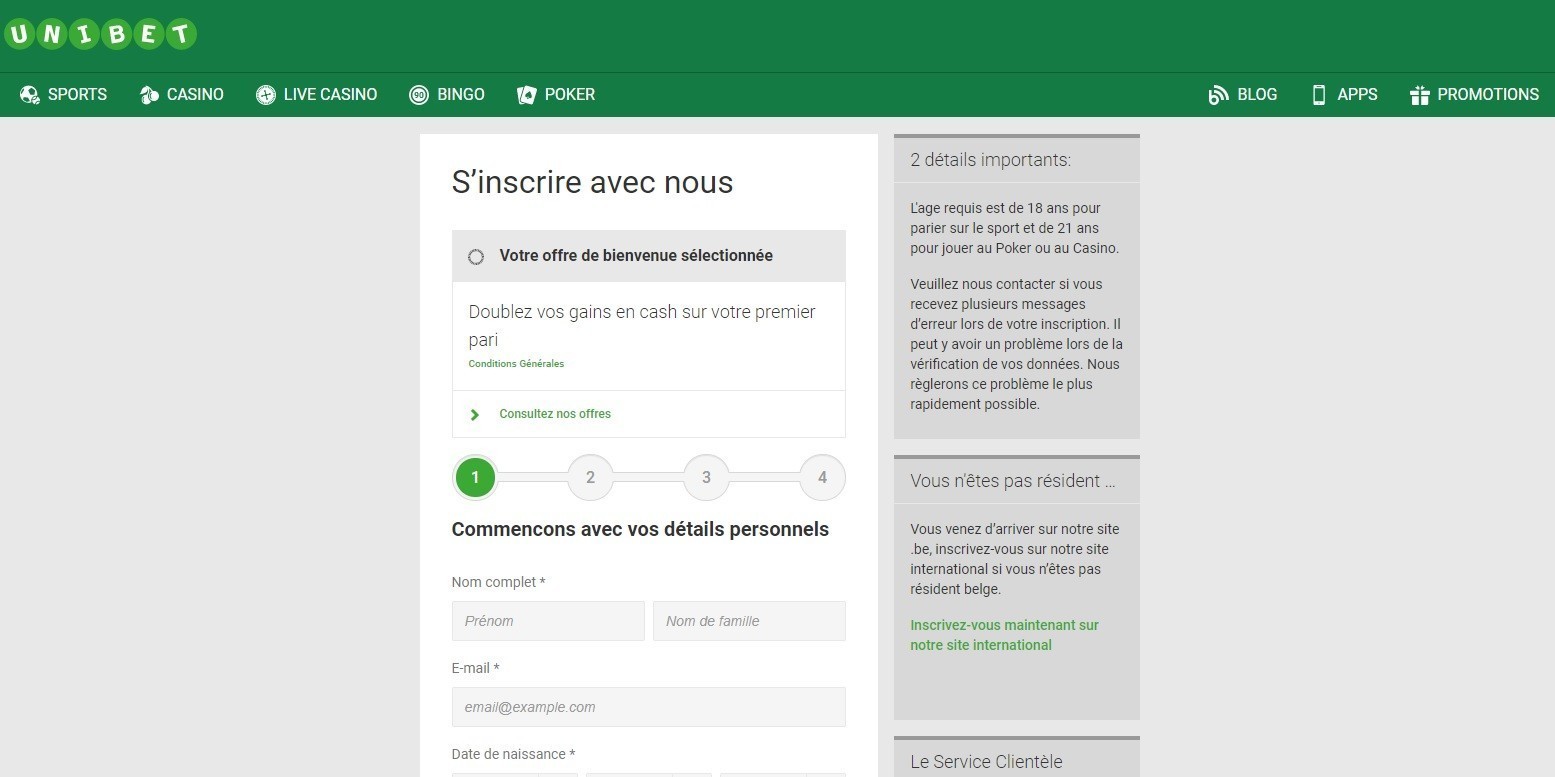Click the 2 détails importants panel heading
This screenshot has width=1555, height=777.
(990, 160)
